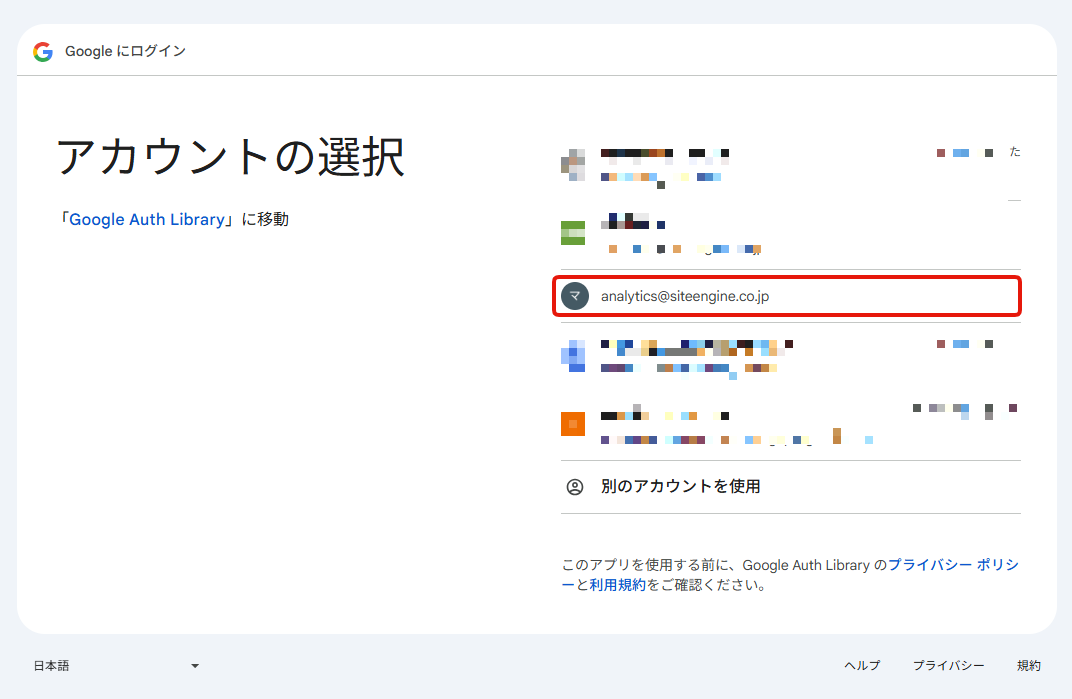Select the account with the blue avatar
Viewport: 1072px width, 699px height.
tap(790, 356)
